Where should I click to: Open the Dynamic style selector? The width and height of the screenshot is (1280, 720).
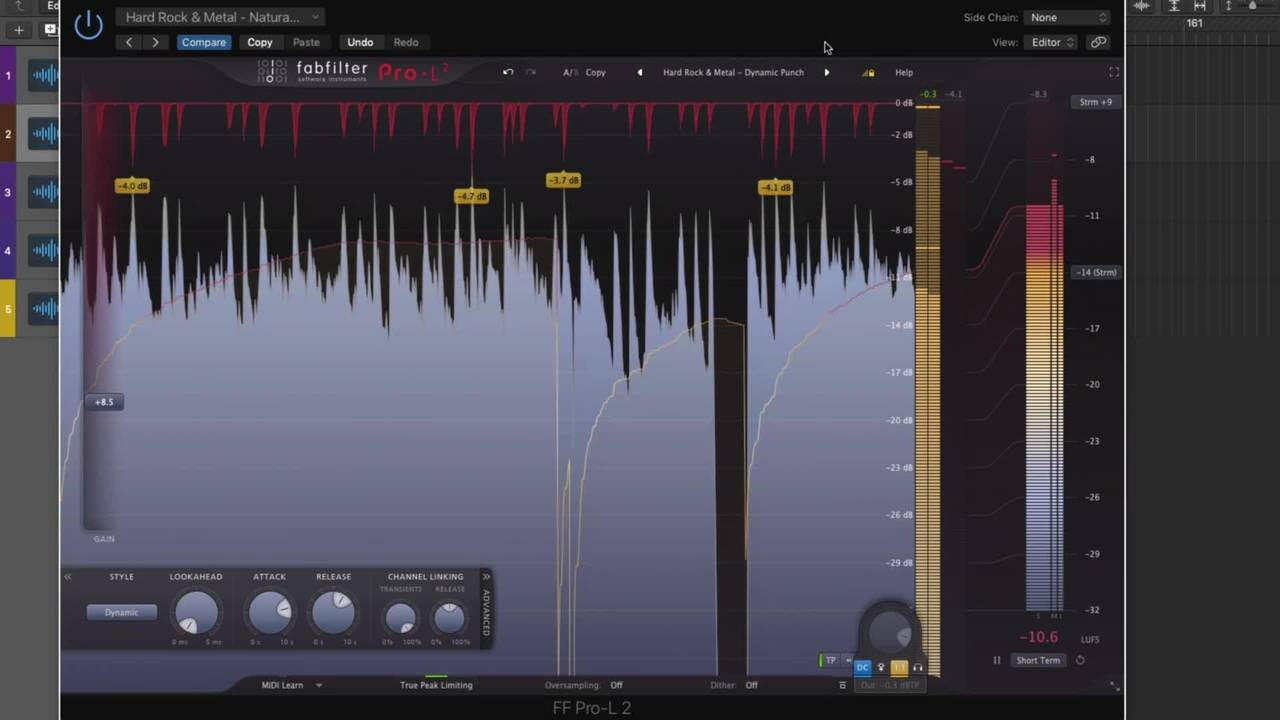coord(121,612)
